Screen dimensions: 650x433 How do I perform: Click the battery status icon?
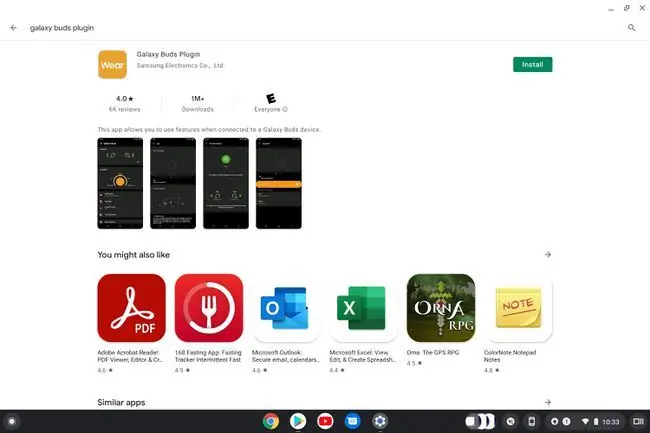tap(596, 421)
